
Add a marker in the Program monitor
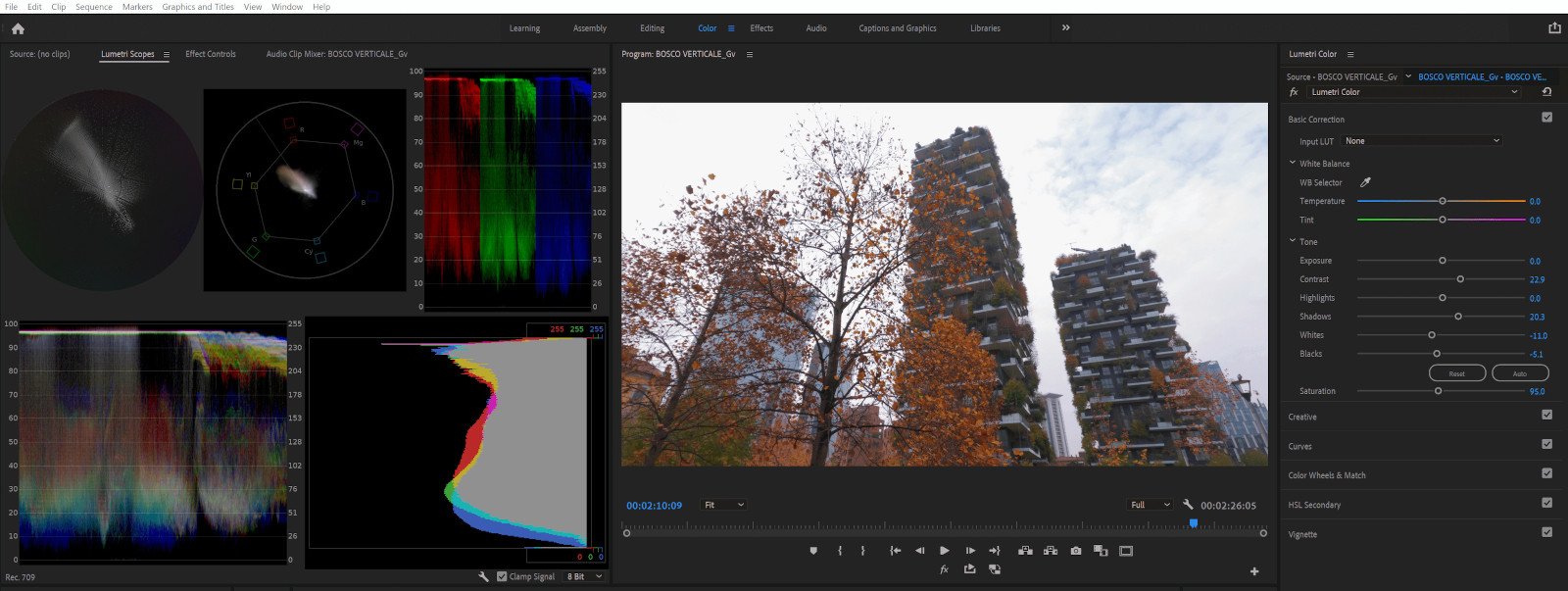(813, 551)
